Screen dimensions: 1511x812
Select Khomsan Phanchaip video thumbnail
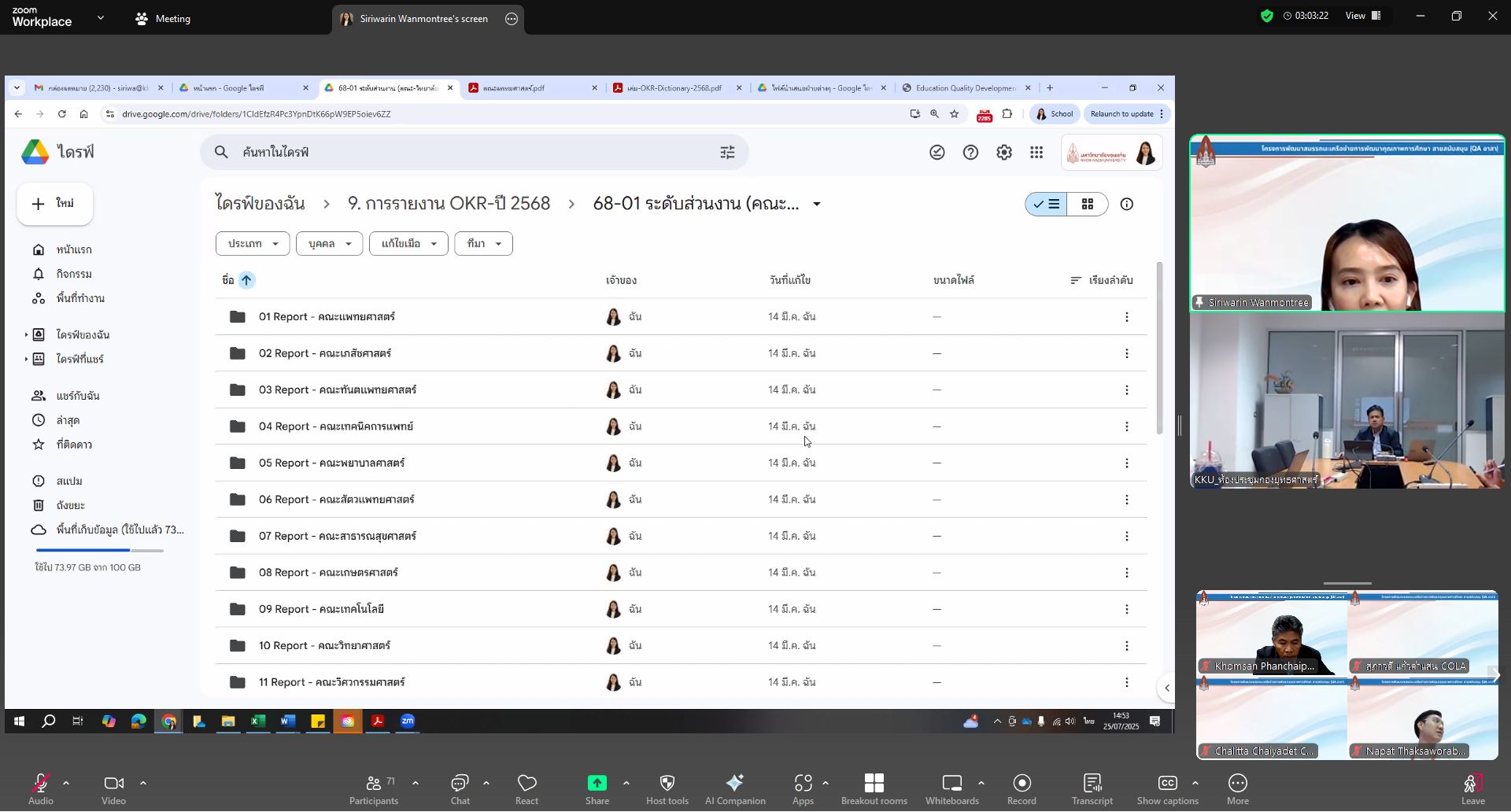point(1271,634)
